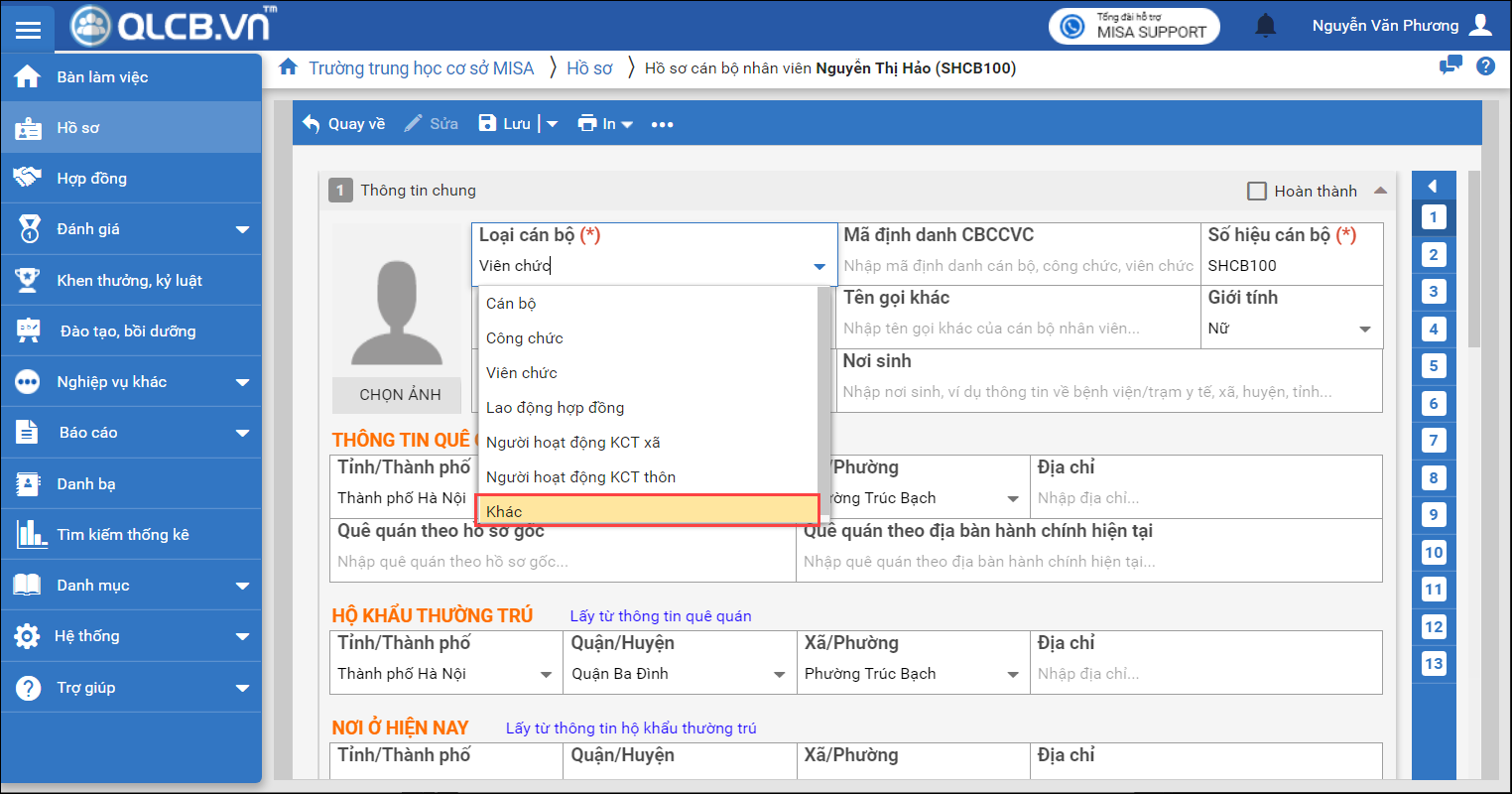Image resolution: width=1512 pixels, height=794 pixels.
Task: Expand the In print options dropdown
Action: tap(626, 124)
